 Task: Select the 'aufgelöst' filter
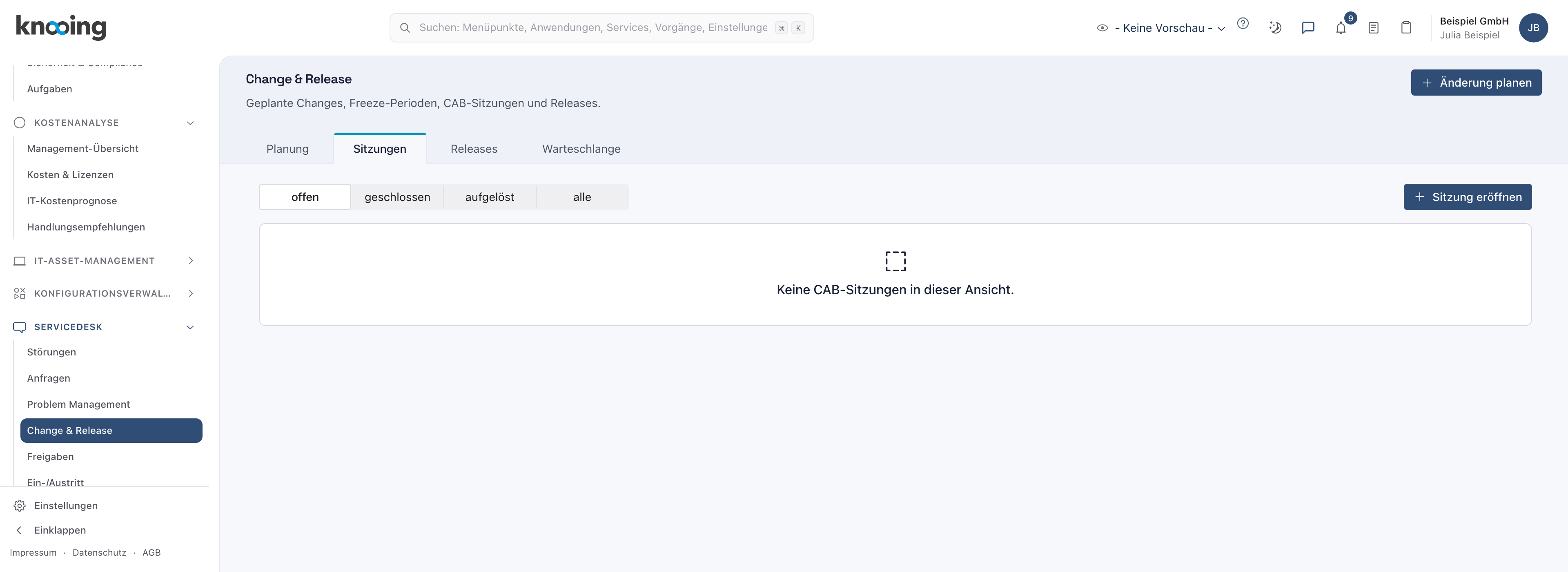(490, 197)
